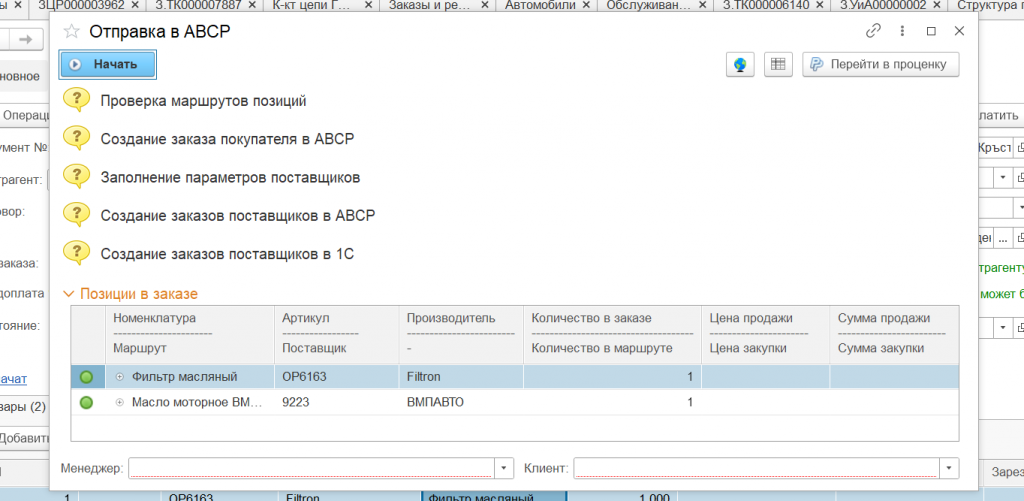Click the Начать start button
1024x501 pixels.
[x=108, y=64]
